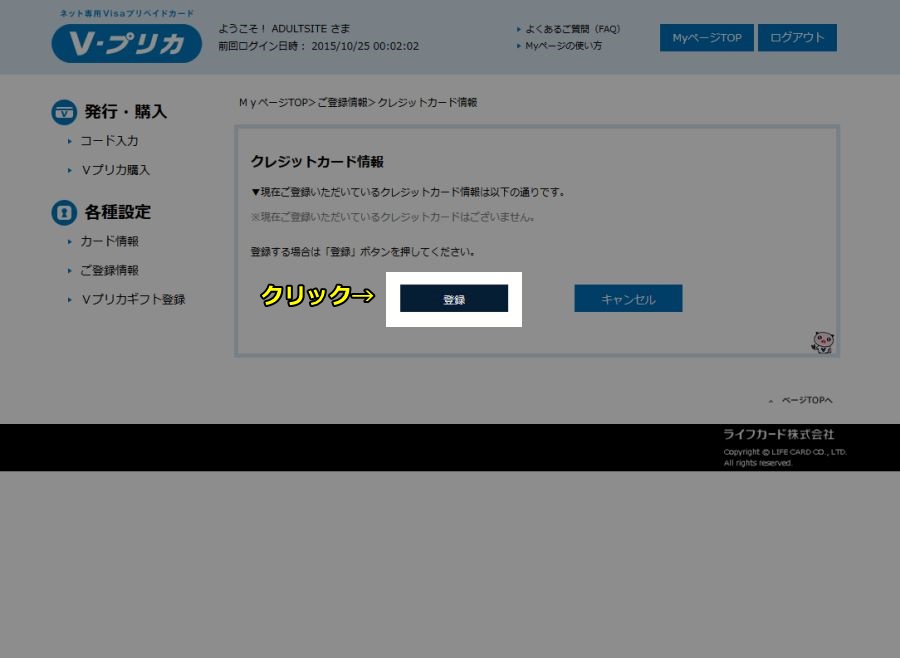Click the card icon beside 発行・購入
Image resolution: width=900 pixels, height=658 pixels.
(x=64, y=112)
